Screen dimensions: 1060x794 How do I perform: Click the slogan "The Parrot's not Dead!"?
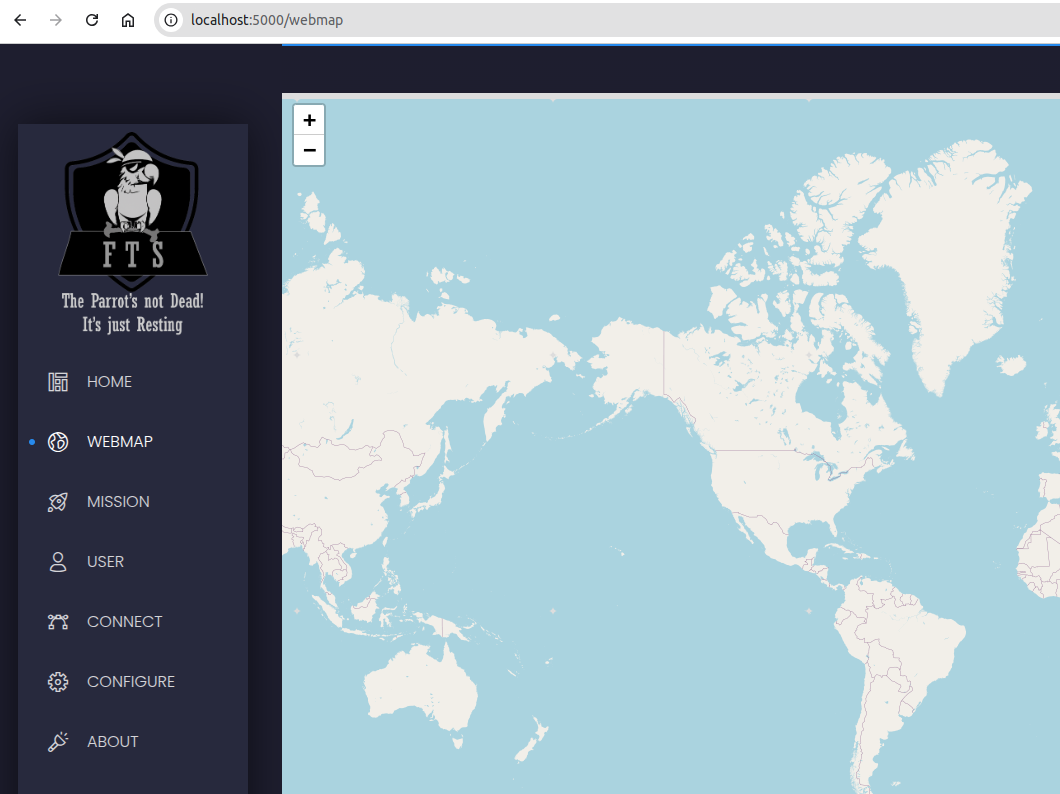pyautogui.click(x=132, y=301)
